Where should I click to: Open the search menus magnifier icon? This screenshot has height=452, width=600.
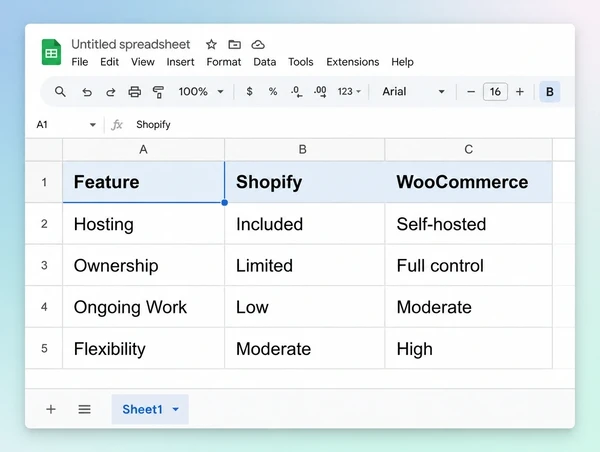coord(60,92)
